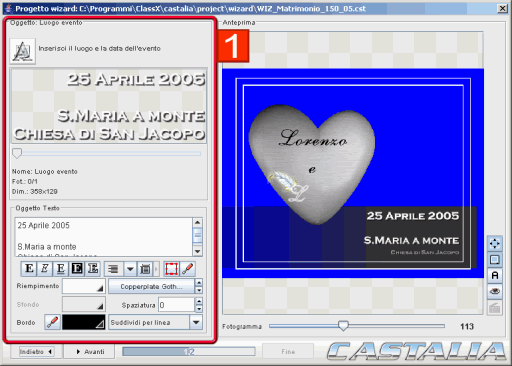Apply inverted E text style
Image resolution: width=512 pixels, height=366 pixels.
(x=77, y=269)
